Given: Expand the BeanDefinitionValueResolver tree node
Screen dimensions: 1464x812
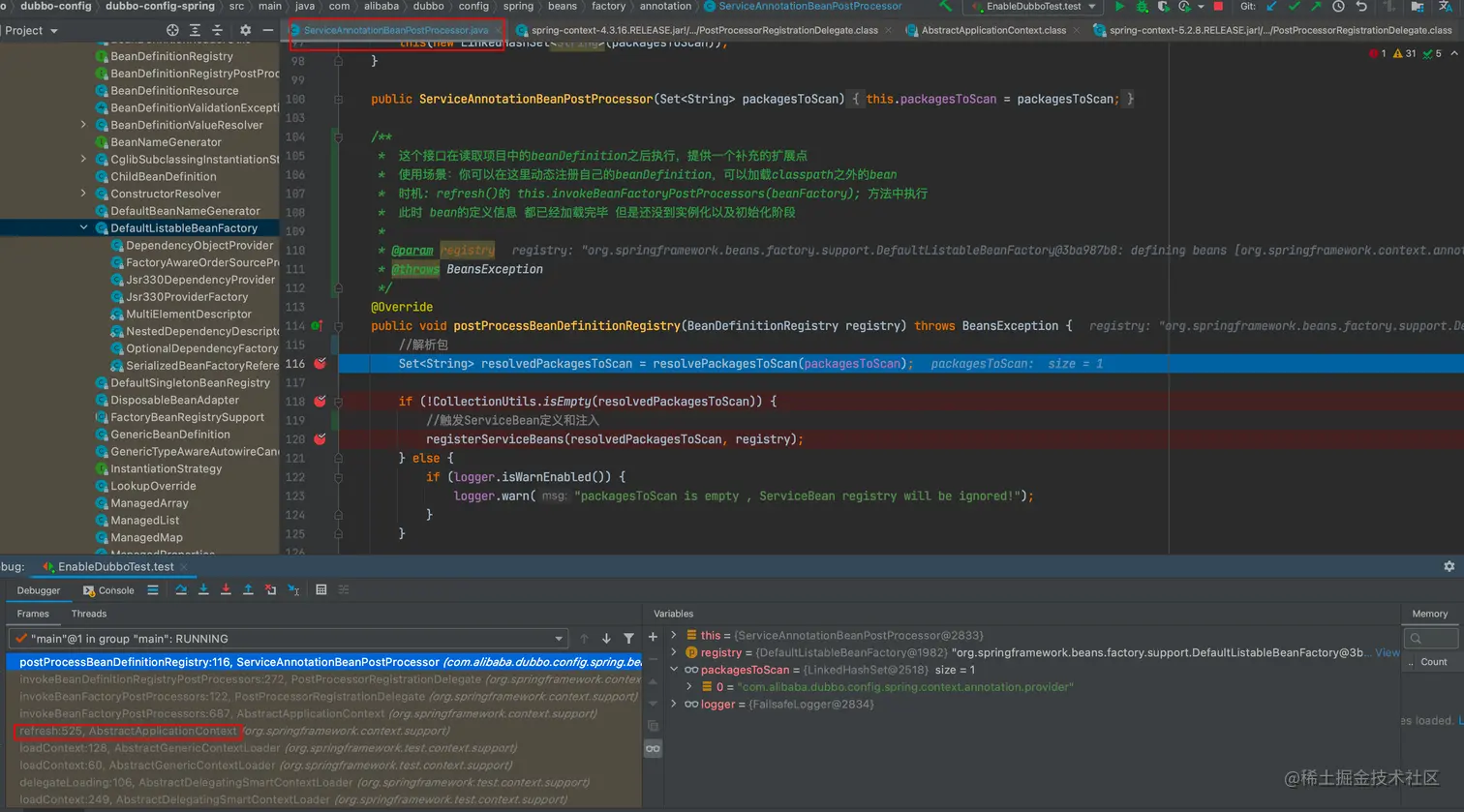Looking at the screenshot, I should pyautogui.click(x=83, y=124).
